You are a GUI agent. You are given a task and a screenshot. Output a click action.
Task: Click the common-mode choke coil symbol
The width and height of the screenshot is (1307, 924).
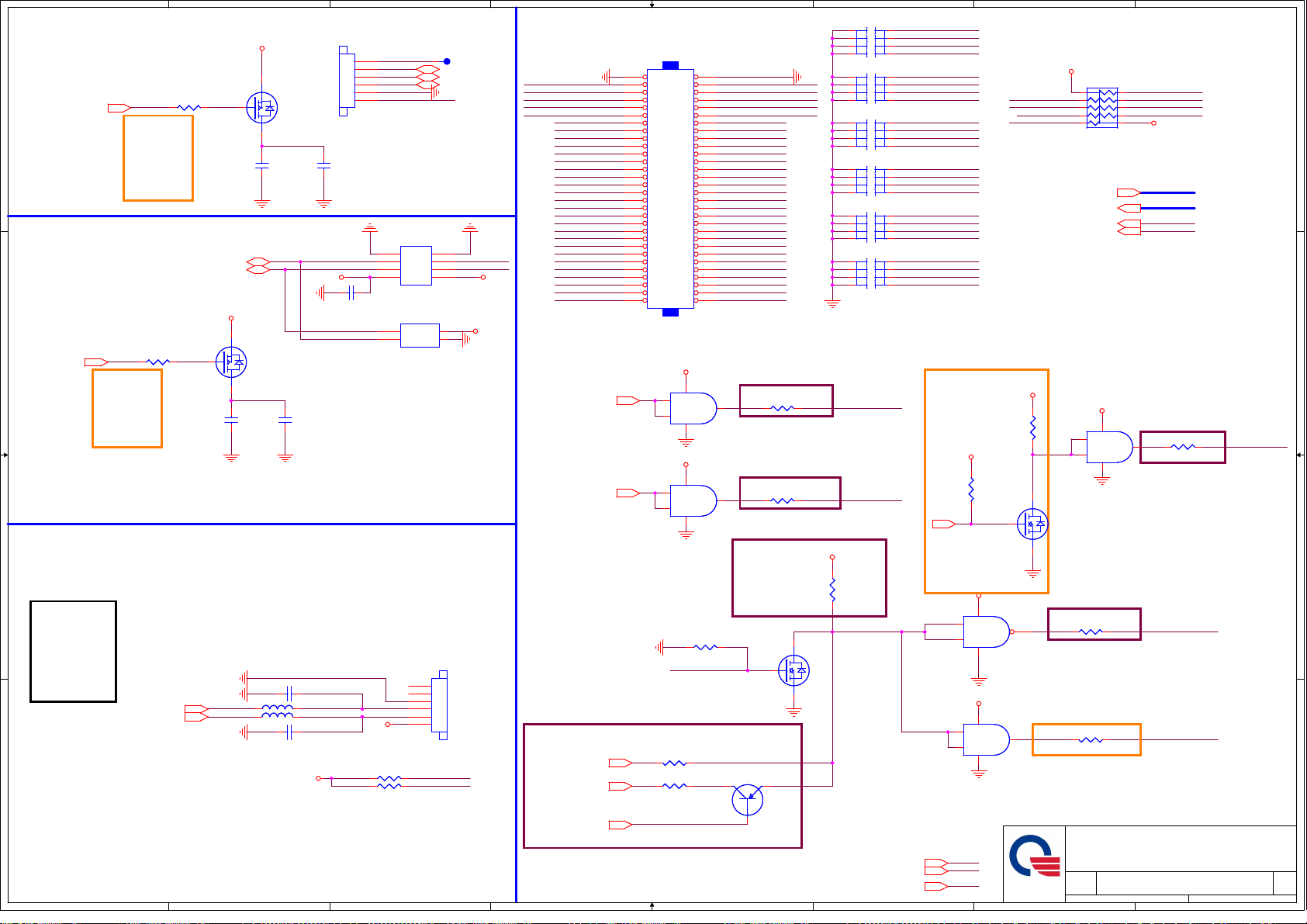[x=277, y=711]
